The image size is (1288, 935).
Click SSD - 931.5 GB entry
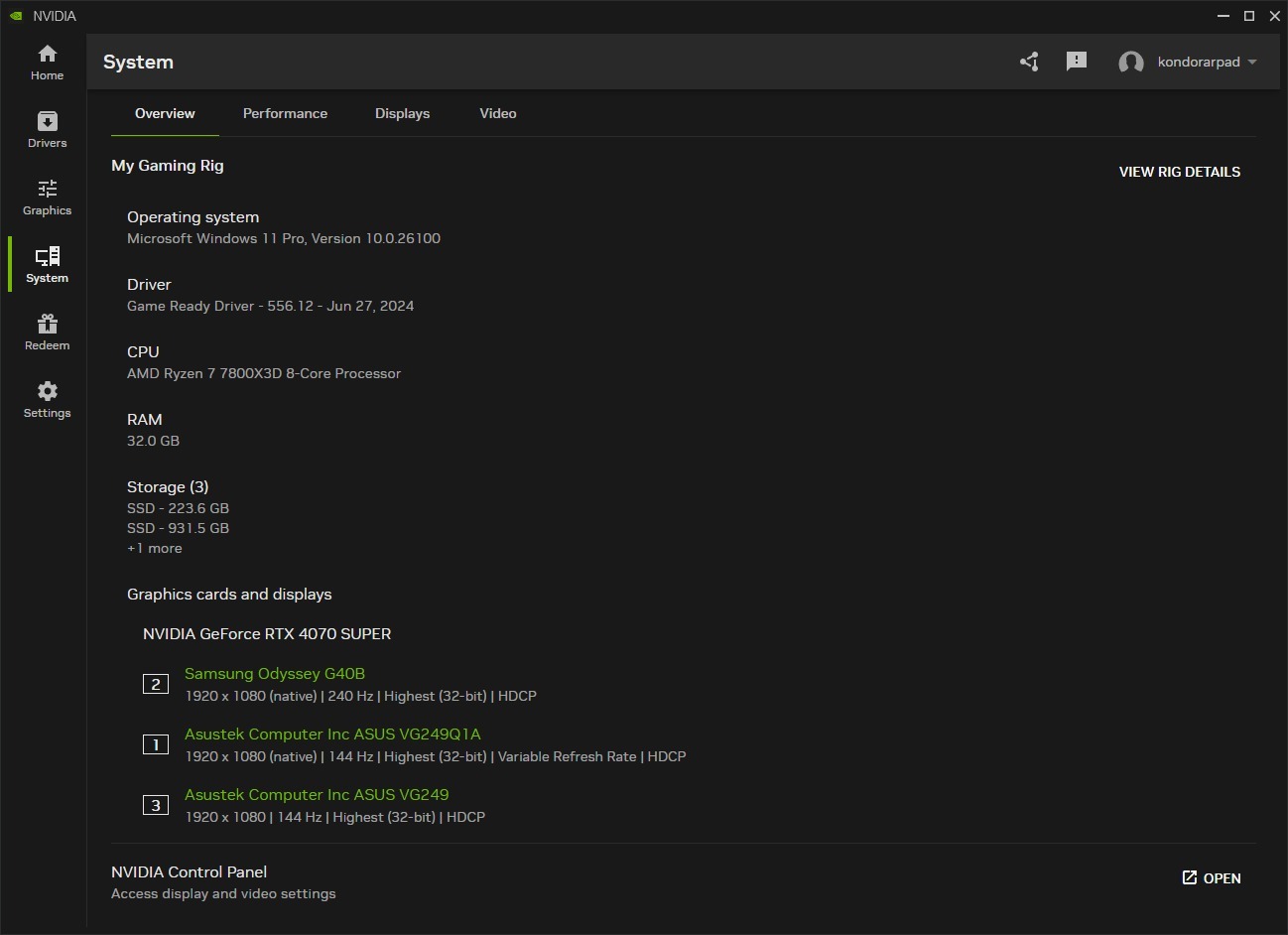click(x=178, y=528)
